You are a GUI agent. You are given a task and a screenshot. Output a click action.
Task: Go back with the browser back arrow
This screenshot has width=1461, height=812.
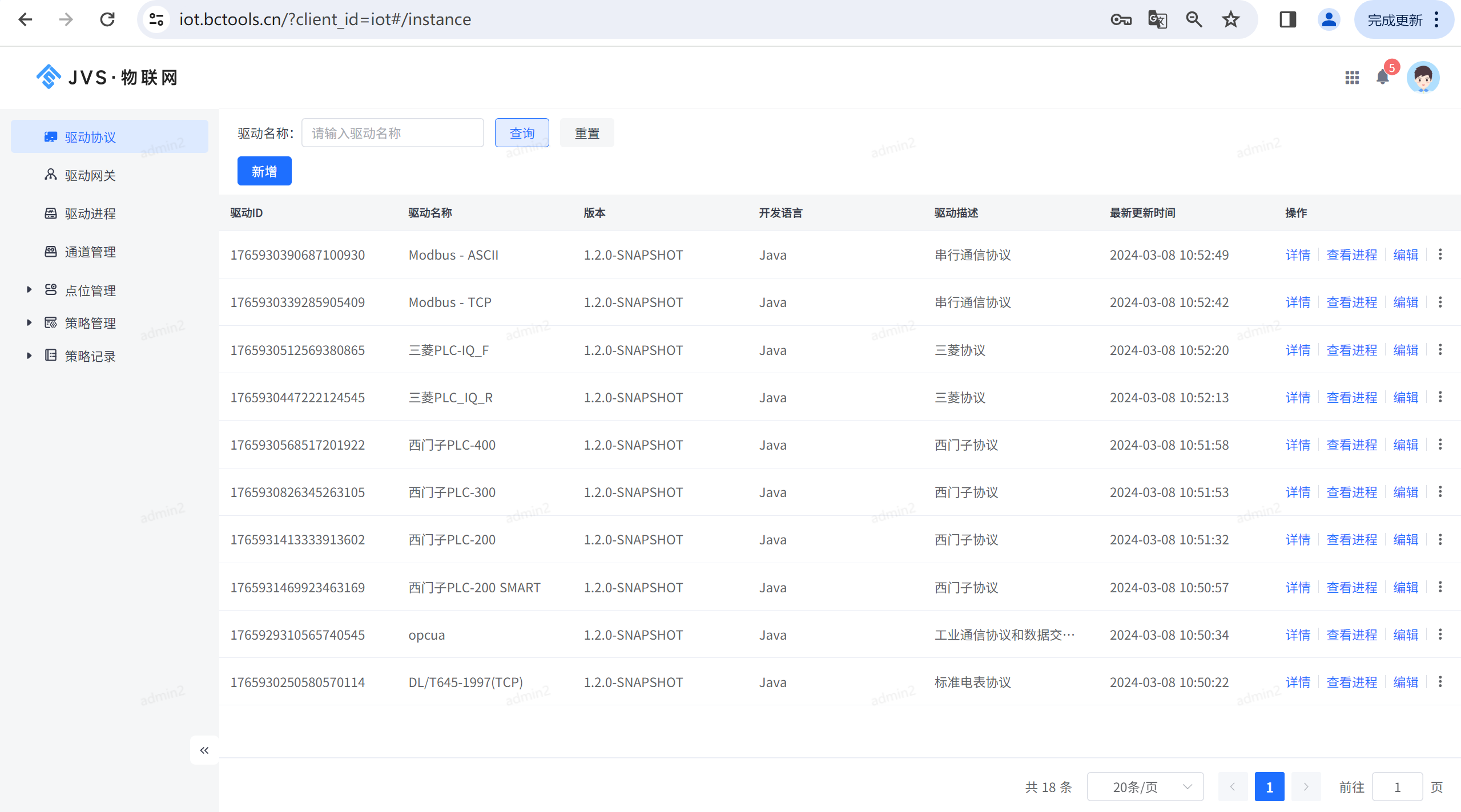point(25,19)
